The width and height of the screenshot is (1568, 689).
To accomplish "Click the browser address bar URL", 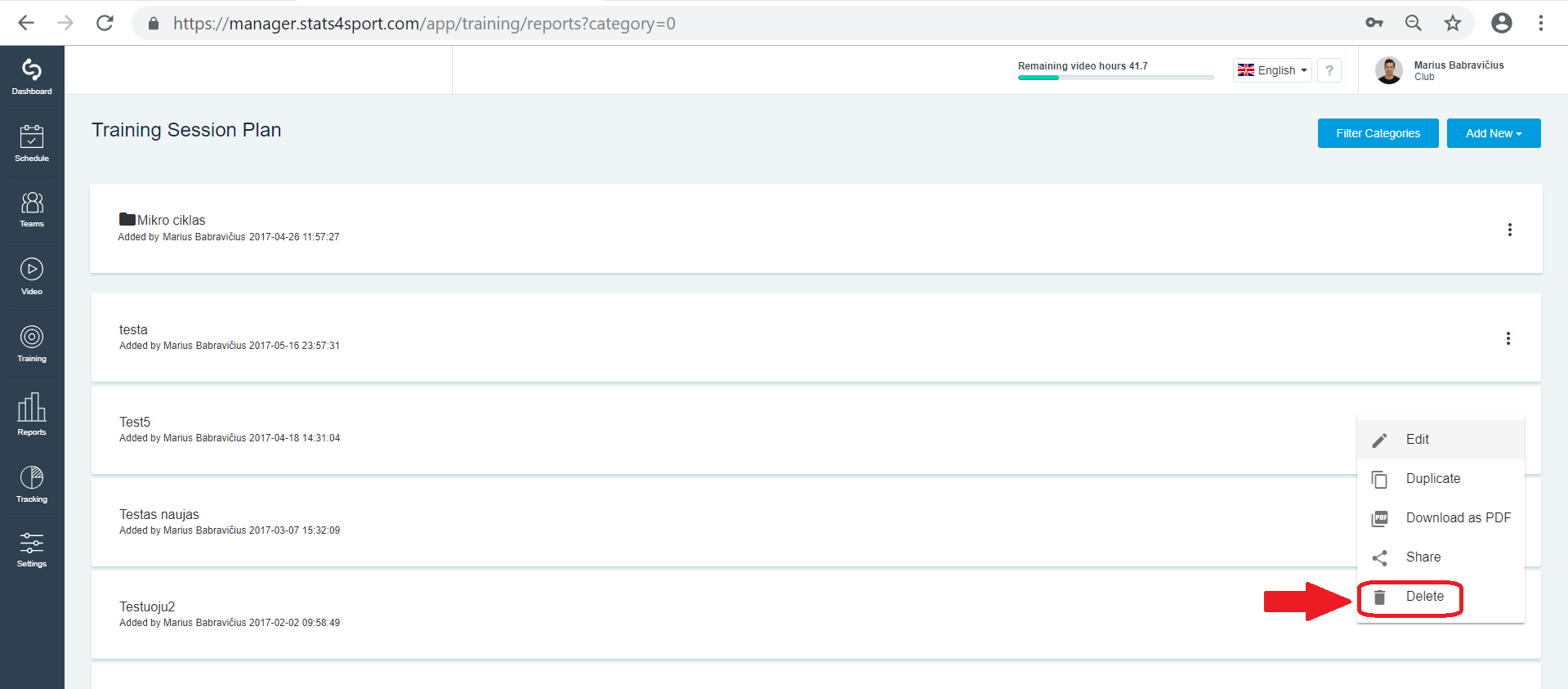I will tap(424, 23).
